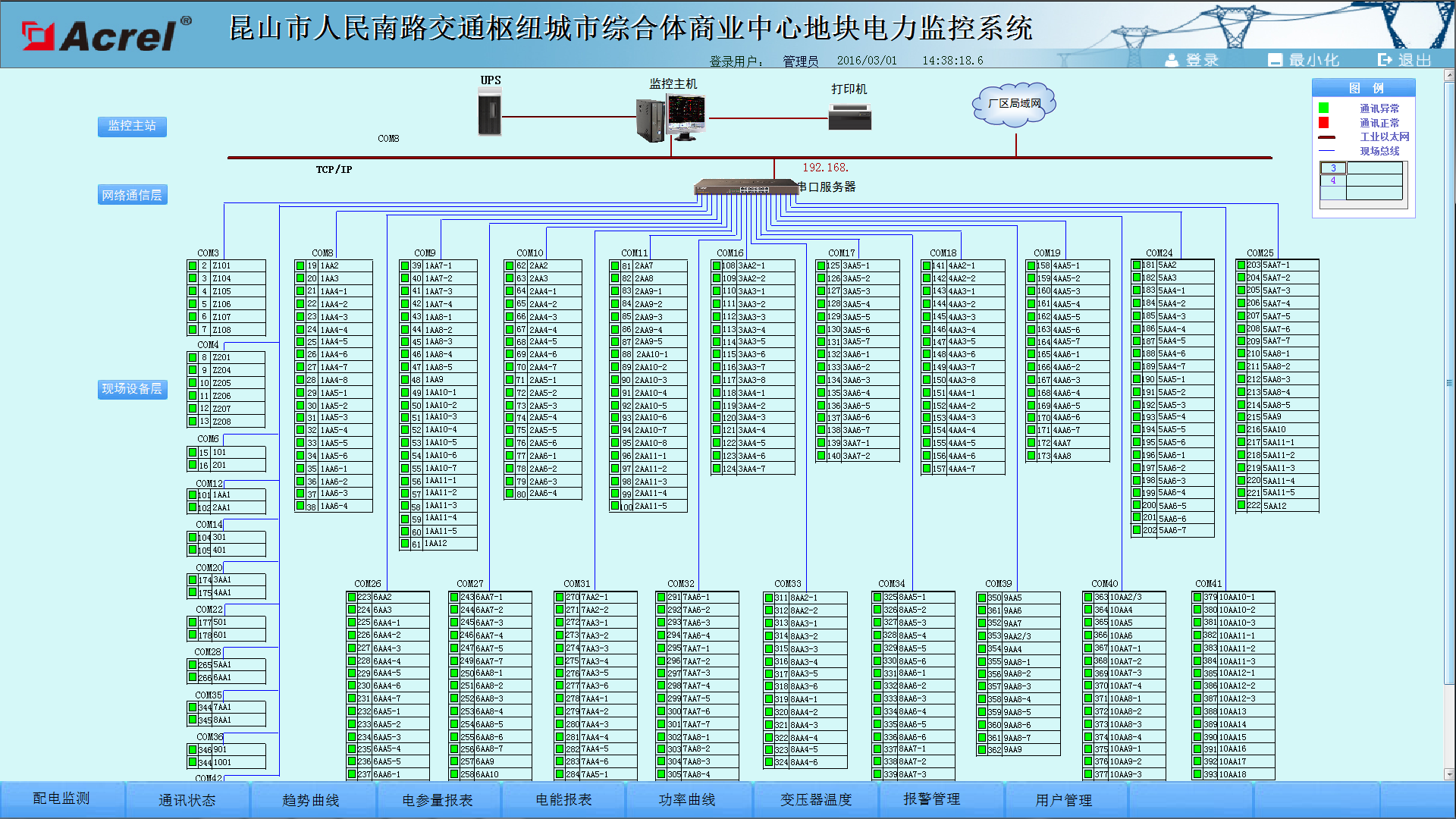Viewport: 1456px width, 819px height.
Task: Click the factory LAN cloud icon
Action: pos(1015,105)
